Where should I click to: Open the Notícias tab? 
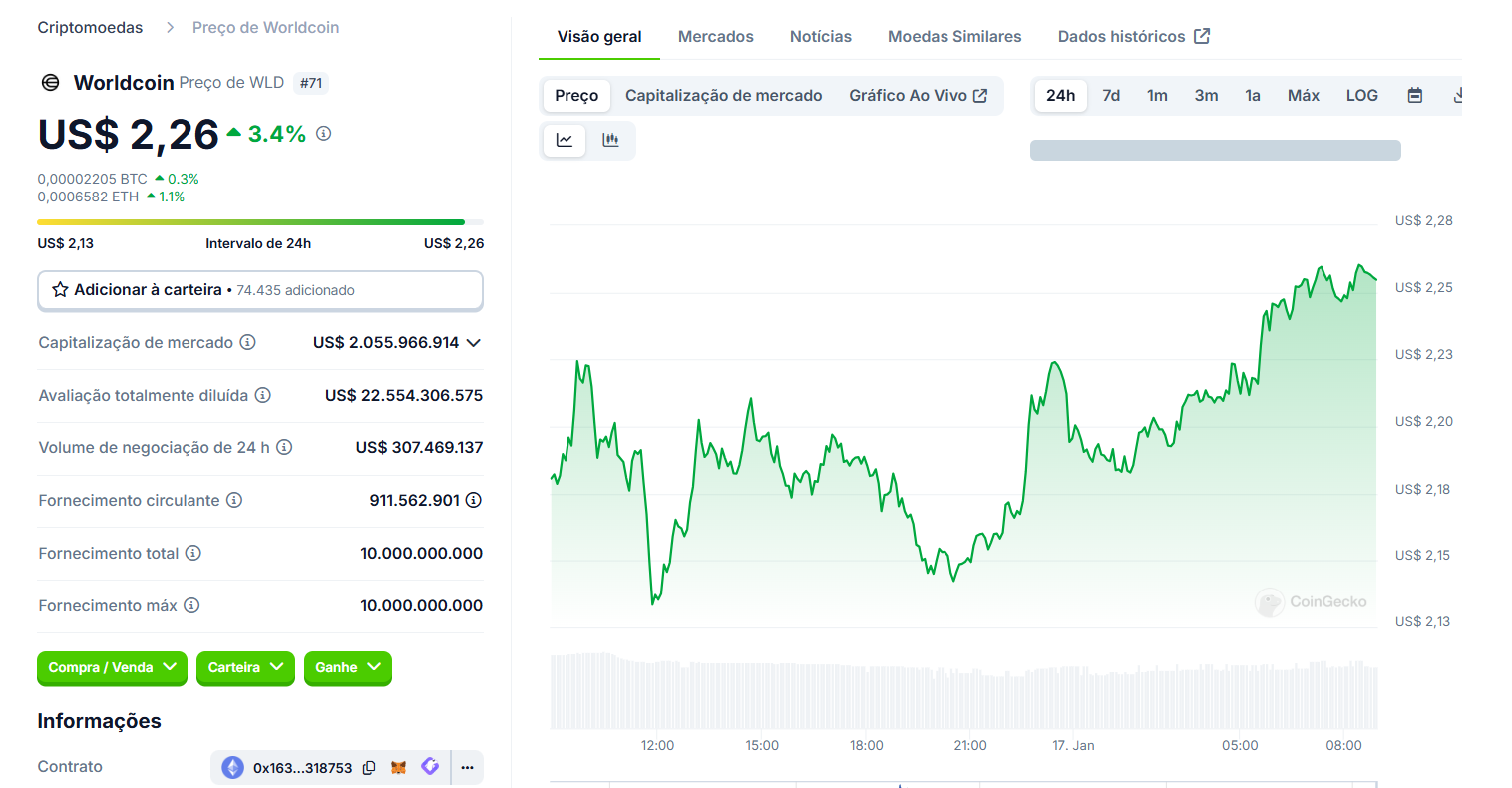821,37
